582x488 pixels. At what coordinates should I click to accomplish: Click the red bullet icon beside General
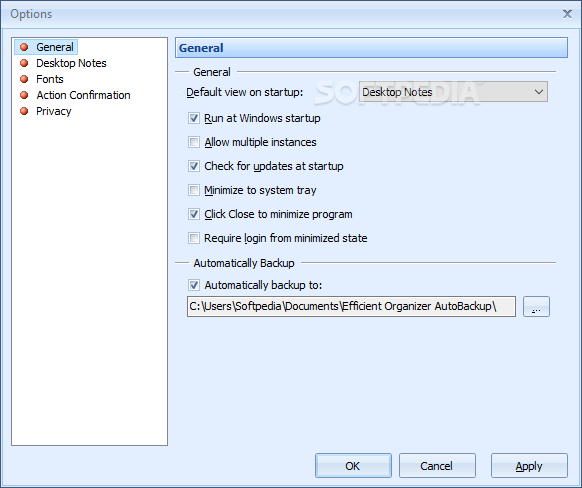click(x=24, y=47)
